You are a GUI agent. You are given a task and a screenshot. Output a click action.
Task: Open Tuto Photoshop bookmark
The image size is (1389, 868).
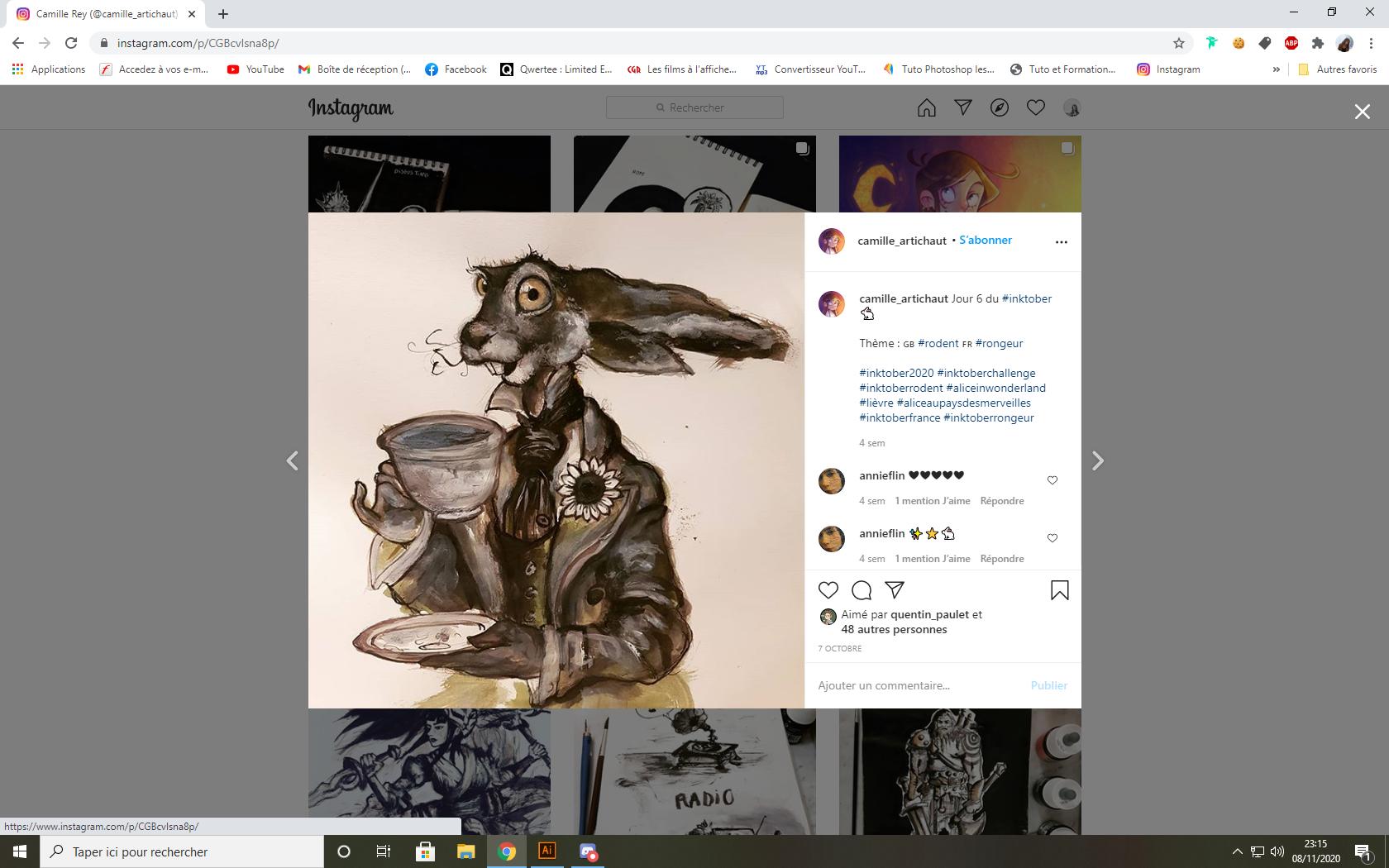(x=938, y=69)
